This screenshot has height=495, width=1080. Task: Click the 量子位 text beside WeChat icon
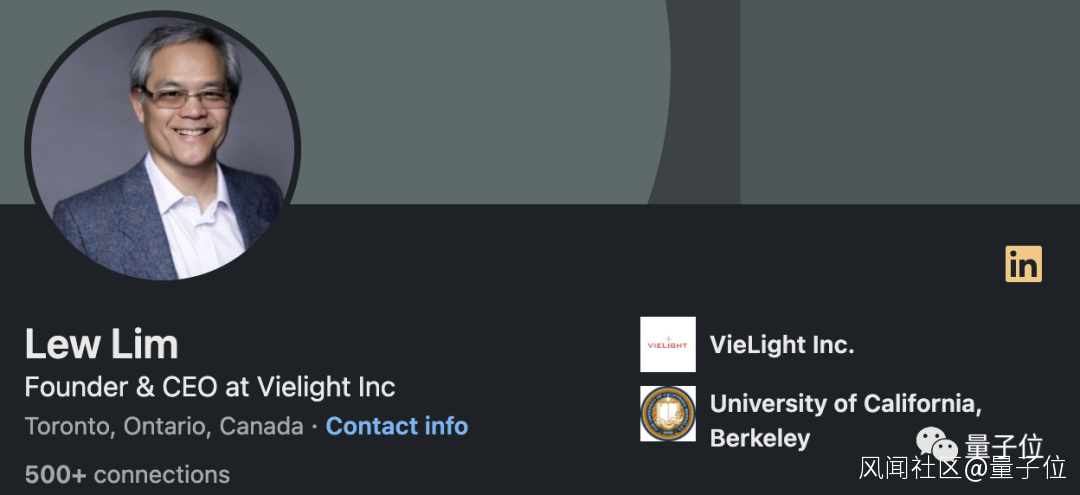coord(1004,444)
